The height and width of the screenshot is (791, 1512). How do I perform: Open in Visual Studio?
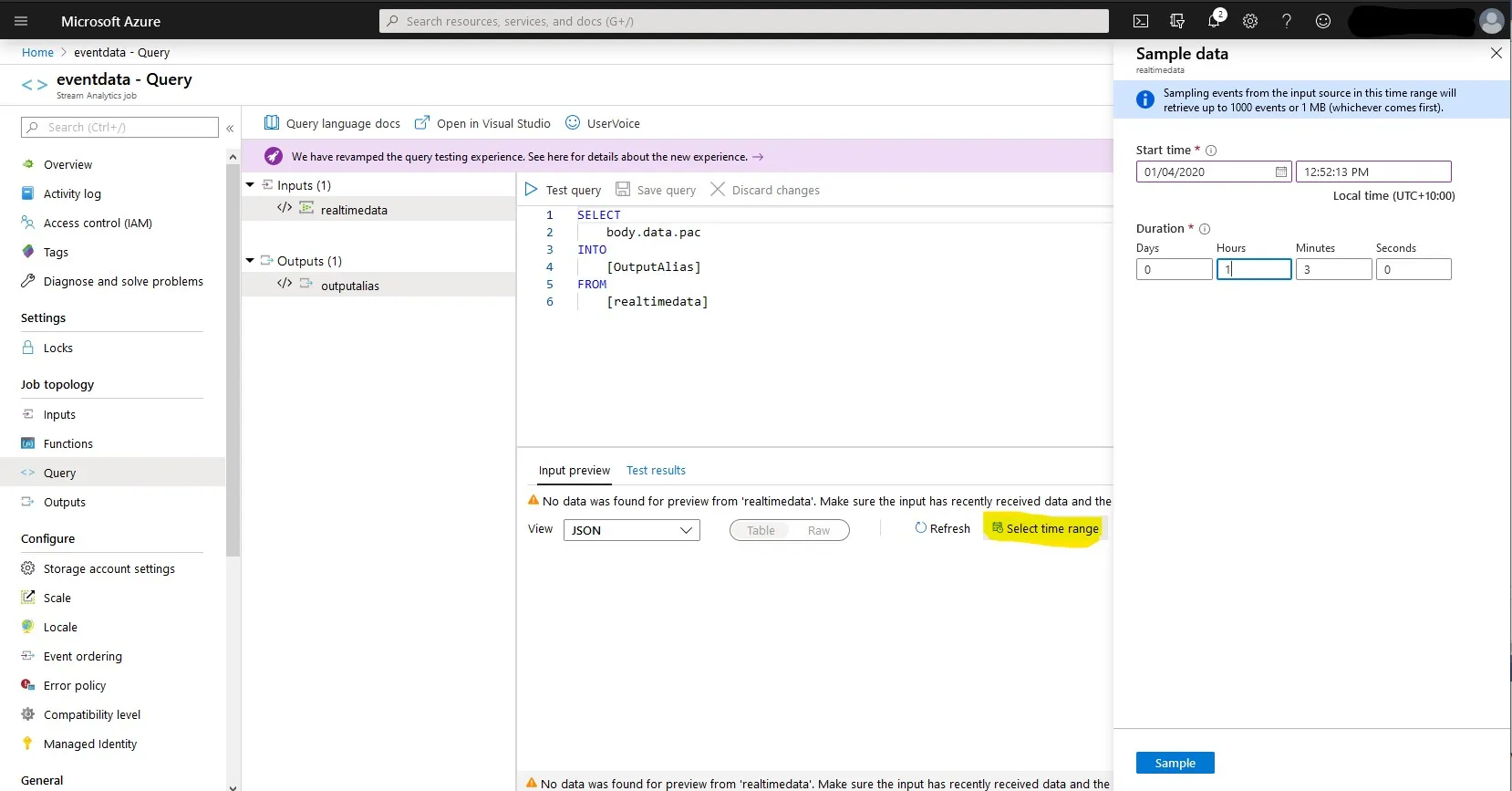[x=483, y=123]
